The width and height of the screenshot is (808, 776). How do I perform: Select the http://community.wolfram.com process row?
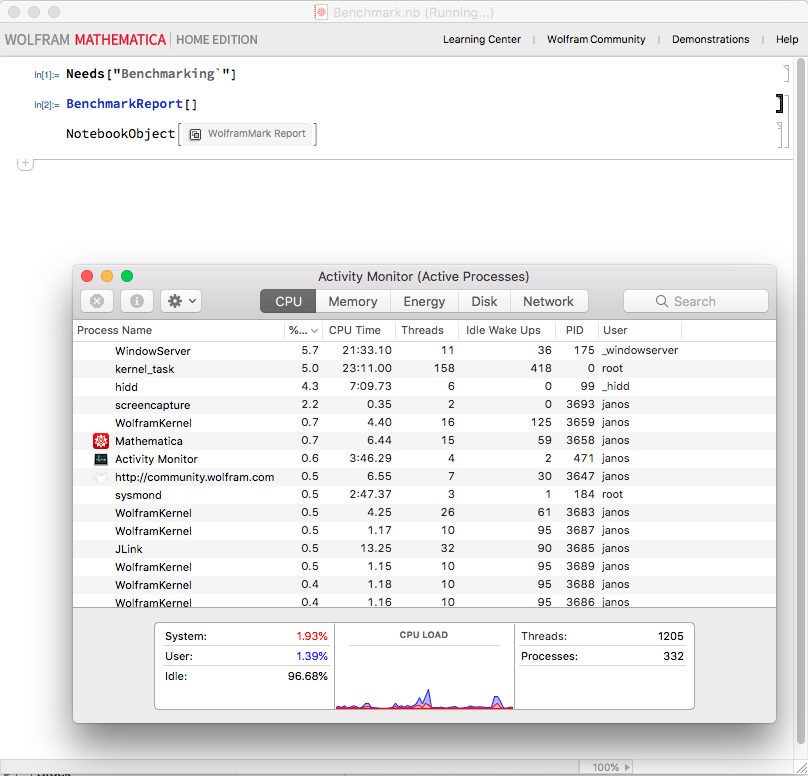(424, 477)
